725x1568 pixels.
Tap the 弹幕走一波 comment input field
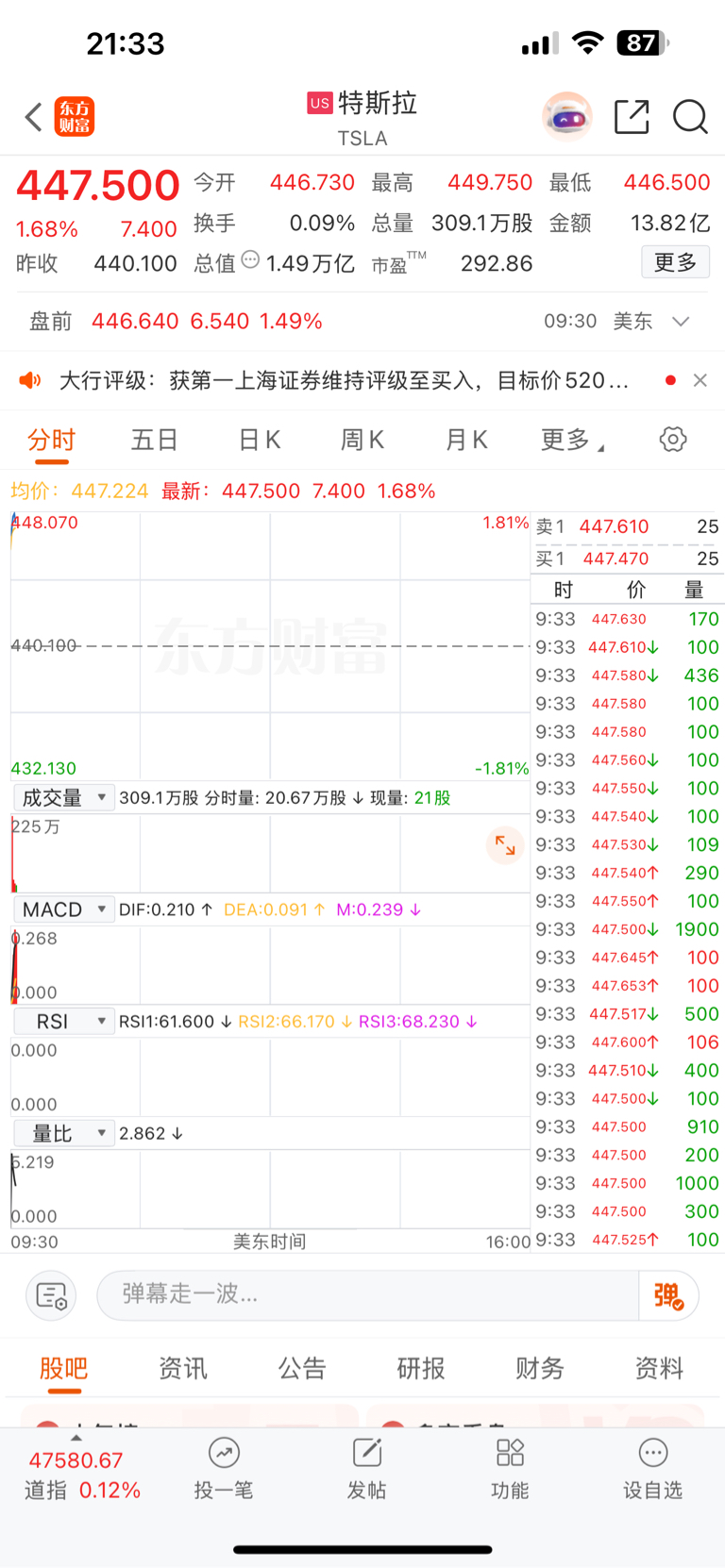[368, 1295]
